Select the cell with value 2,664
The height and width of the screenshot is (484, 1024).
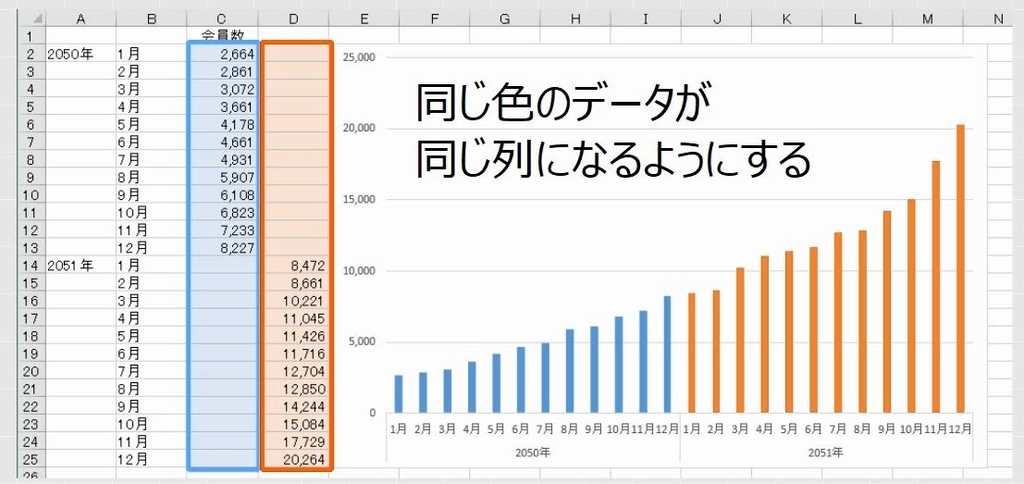[222, 54]
